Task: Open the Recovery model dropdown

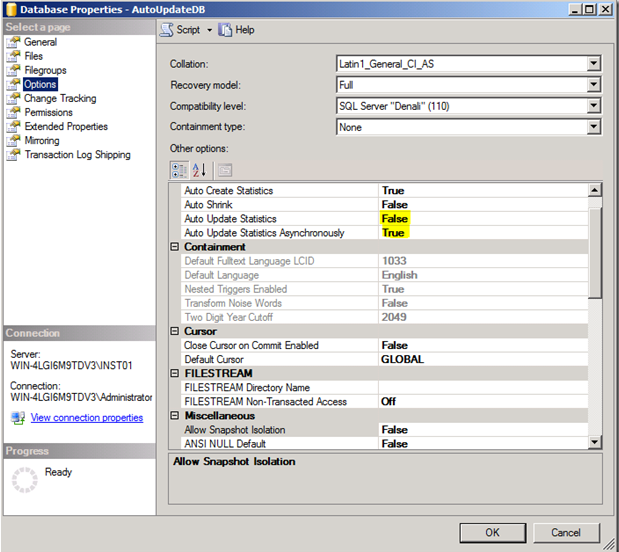Action: (594, 85)
